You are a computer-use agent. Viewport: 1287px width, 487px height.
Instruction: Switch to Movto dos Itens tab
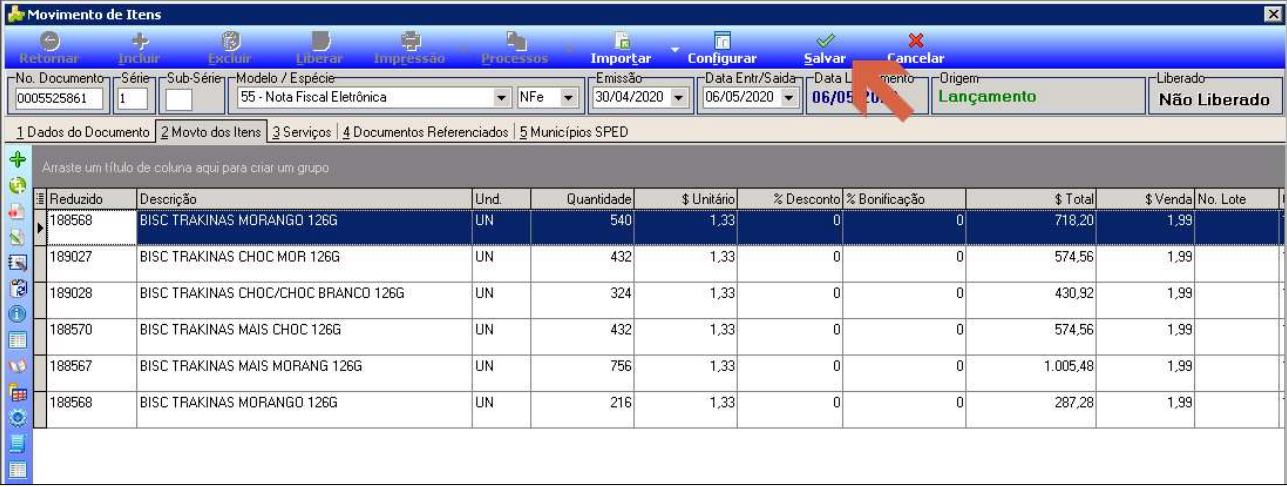[210, 132]
